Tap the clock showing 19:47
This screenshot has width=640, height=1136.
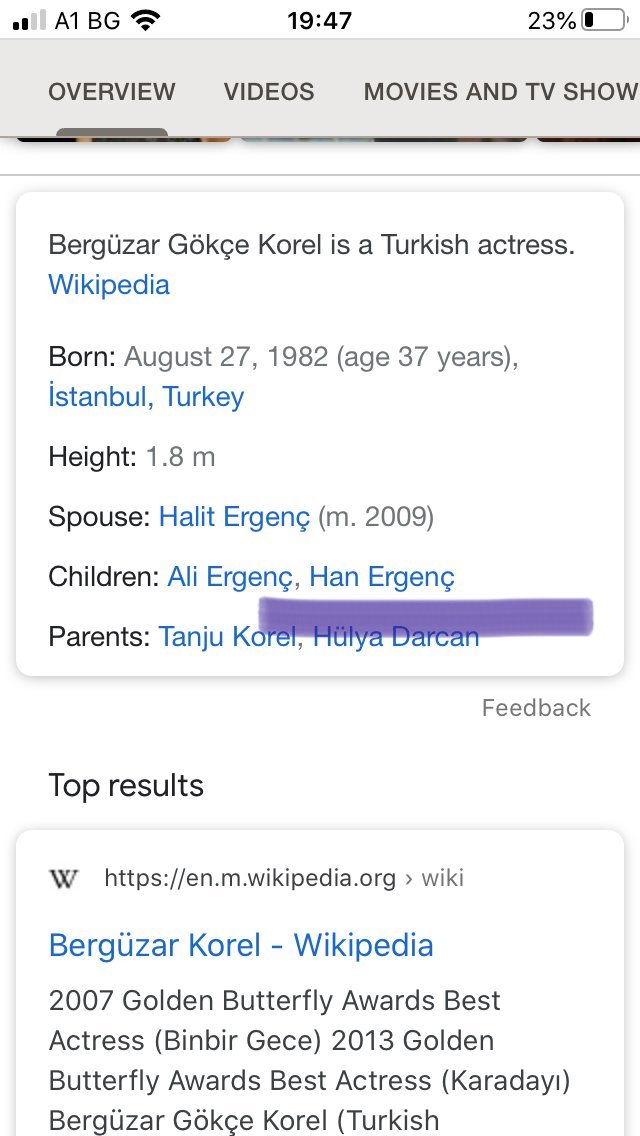click(x=319, y=20)
